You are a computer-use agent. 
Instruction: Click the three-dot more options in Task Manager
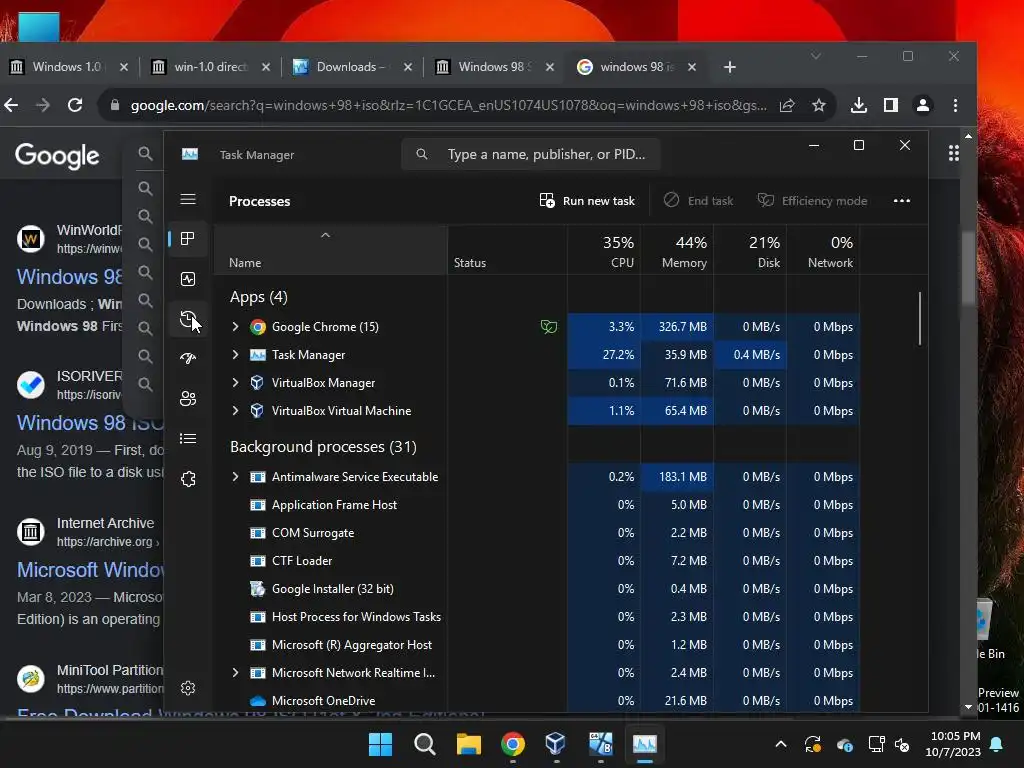point(902,201)
